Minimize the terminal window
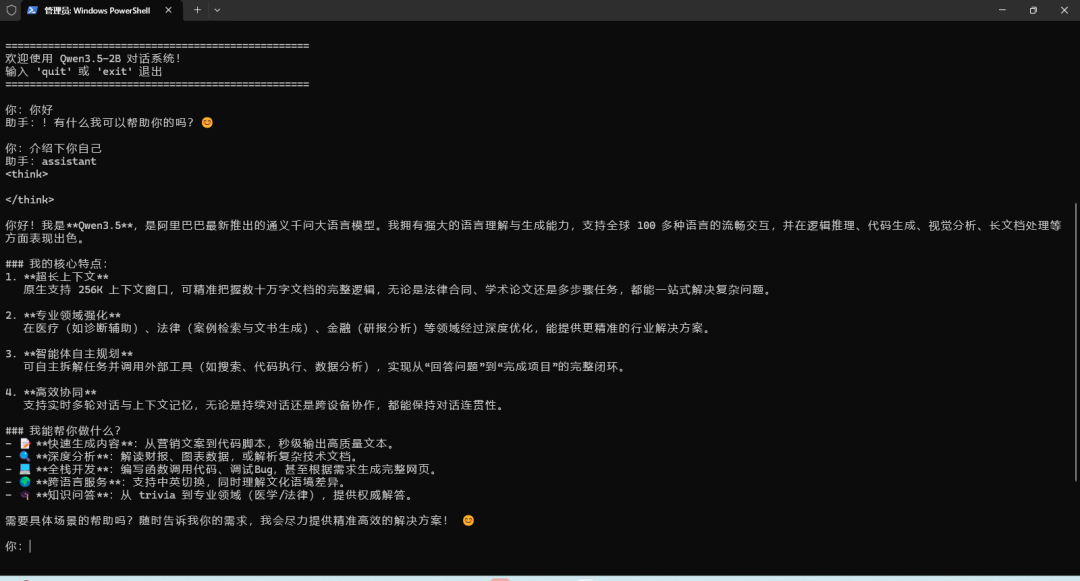 tap(1002, 10)
